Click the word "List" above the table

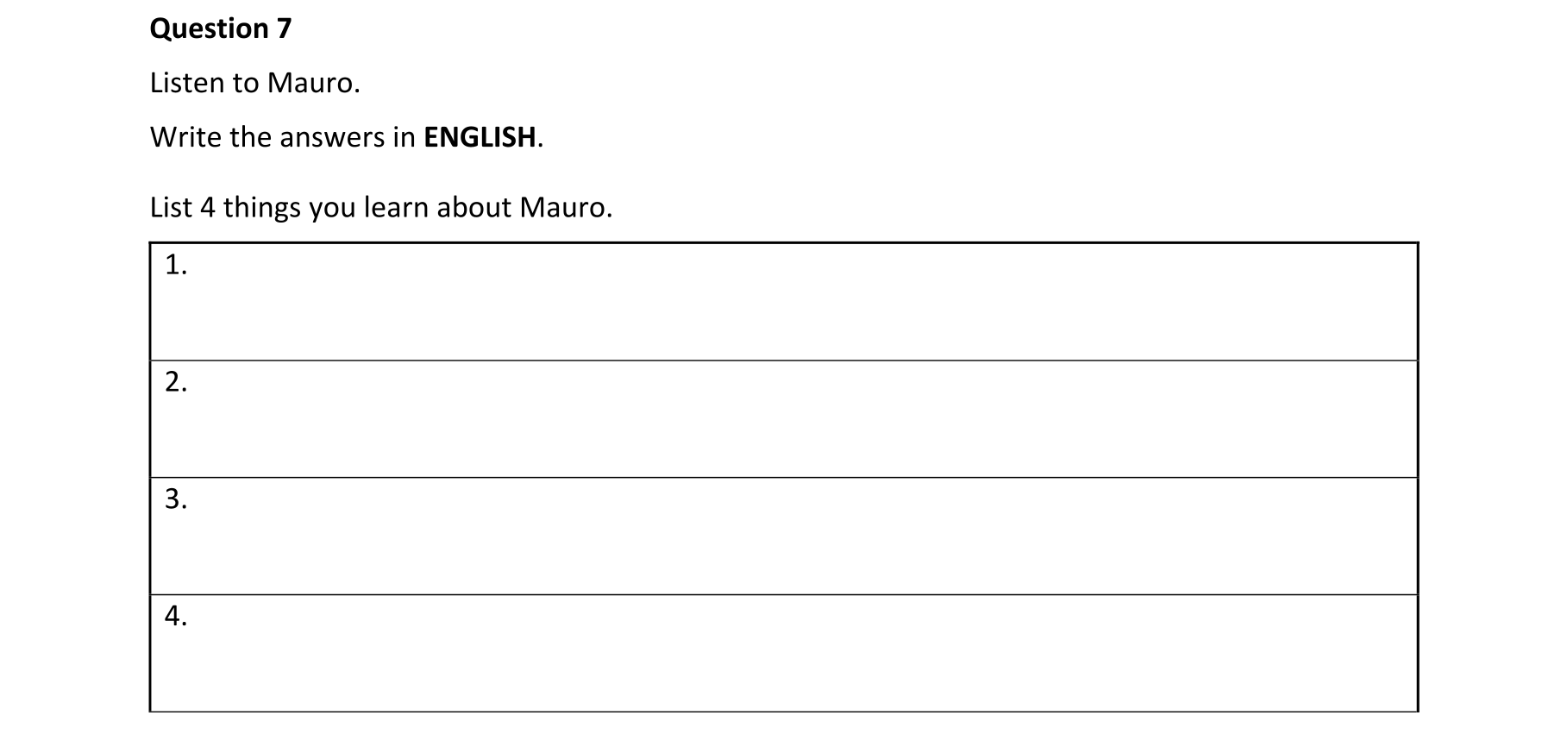coord(170,208)
